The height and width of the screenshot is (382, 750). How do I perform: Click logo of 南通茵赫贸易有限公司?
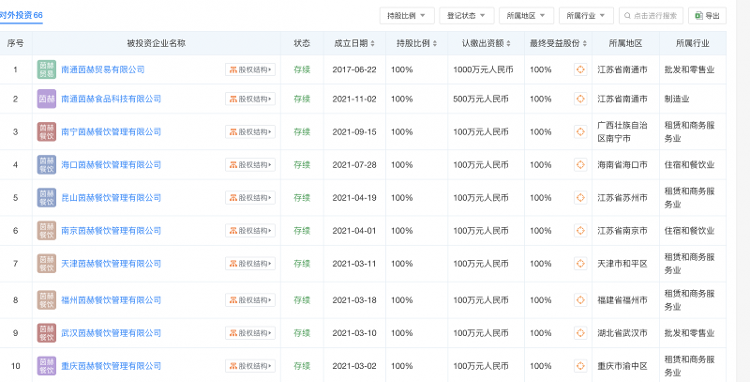click(x=46, y=70)
